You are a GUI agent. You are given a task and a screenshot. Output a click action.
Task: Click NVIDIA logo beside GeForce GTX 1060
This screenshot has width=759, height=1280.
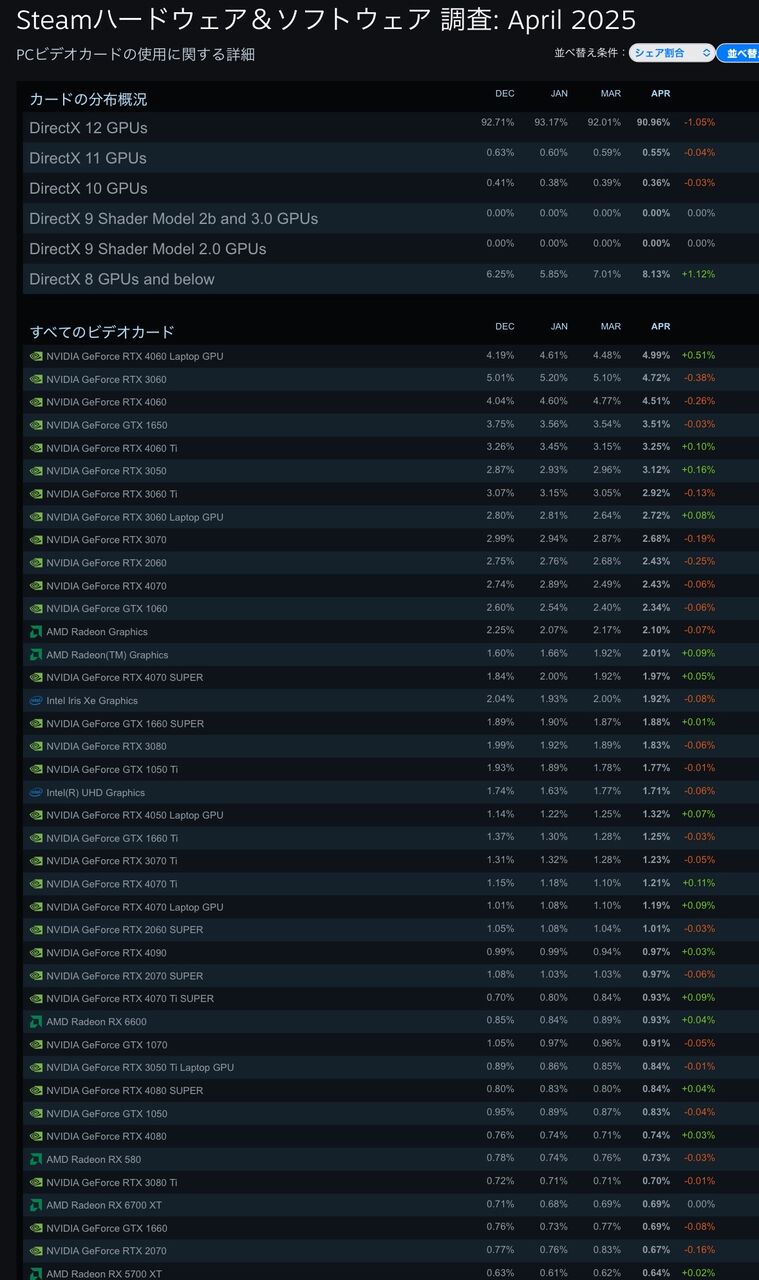36,608
